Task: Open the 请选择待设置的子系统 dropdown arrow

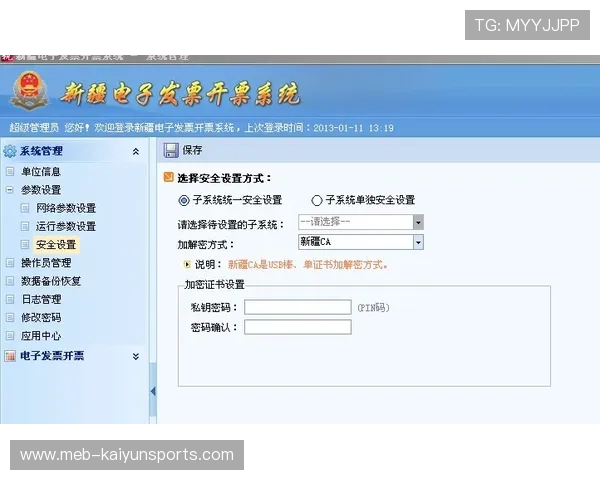Action: coord(418,222)
